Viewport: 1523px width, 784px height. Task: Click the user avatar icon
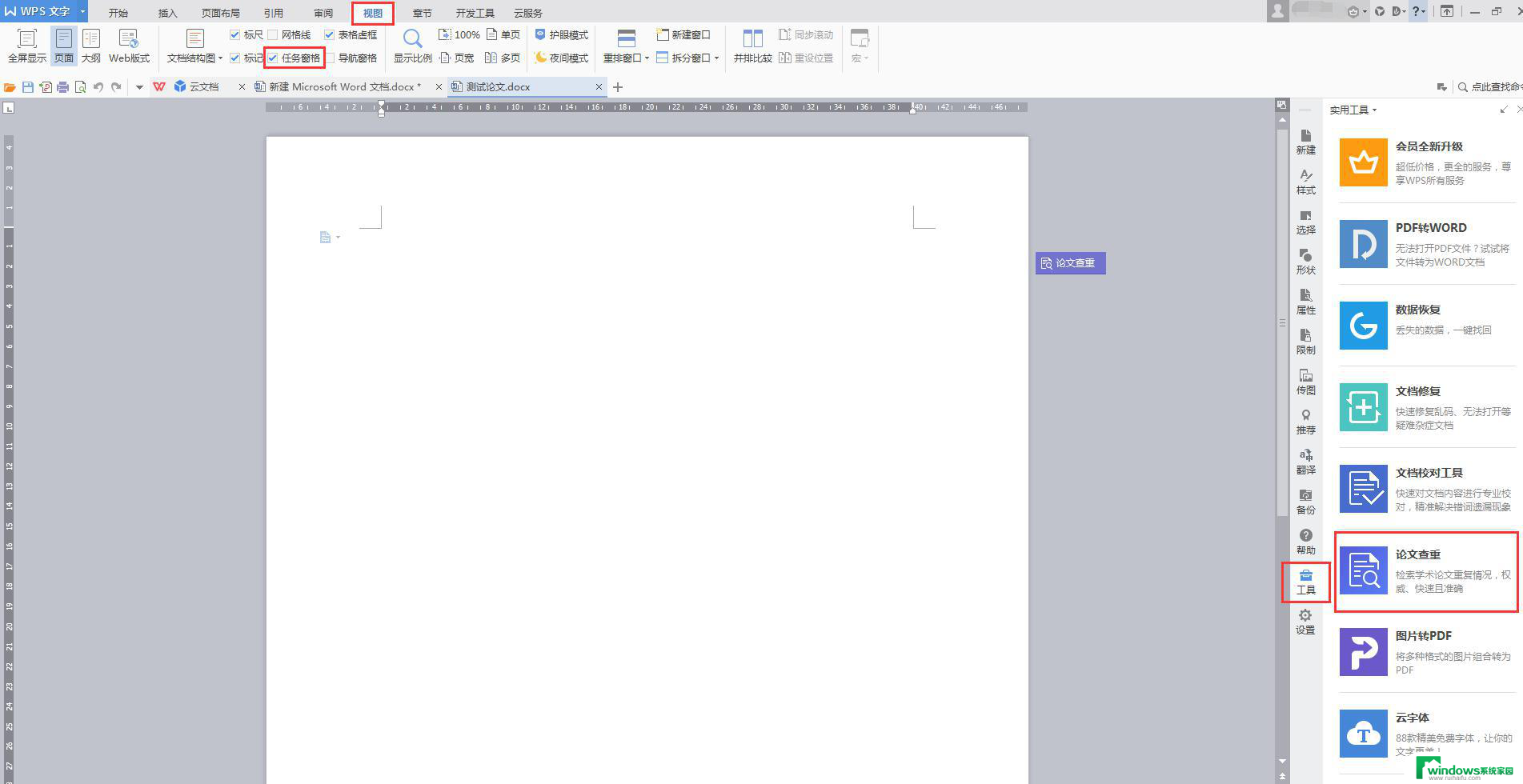(1277, 10)
